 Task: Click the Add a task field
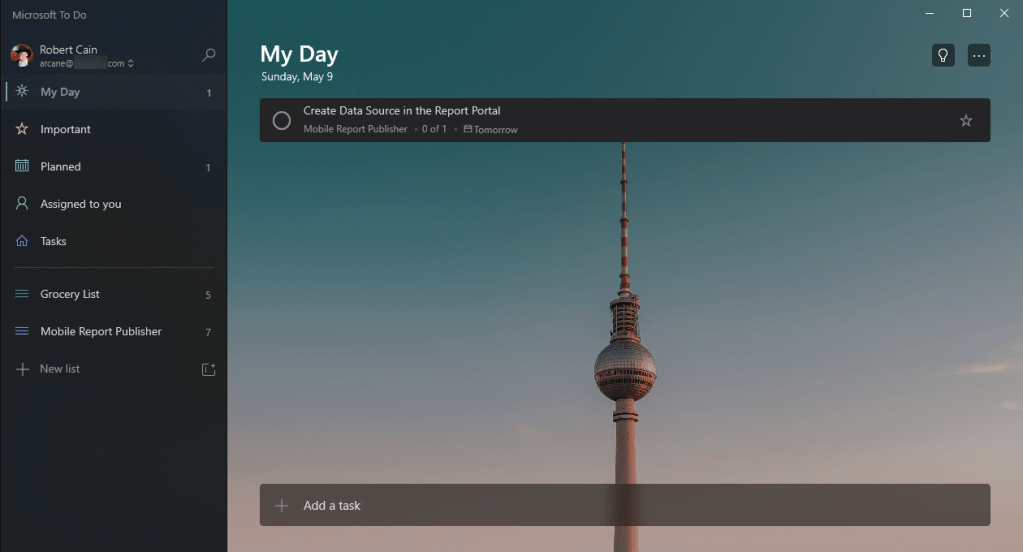tap(624, 505)
